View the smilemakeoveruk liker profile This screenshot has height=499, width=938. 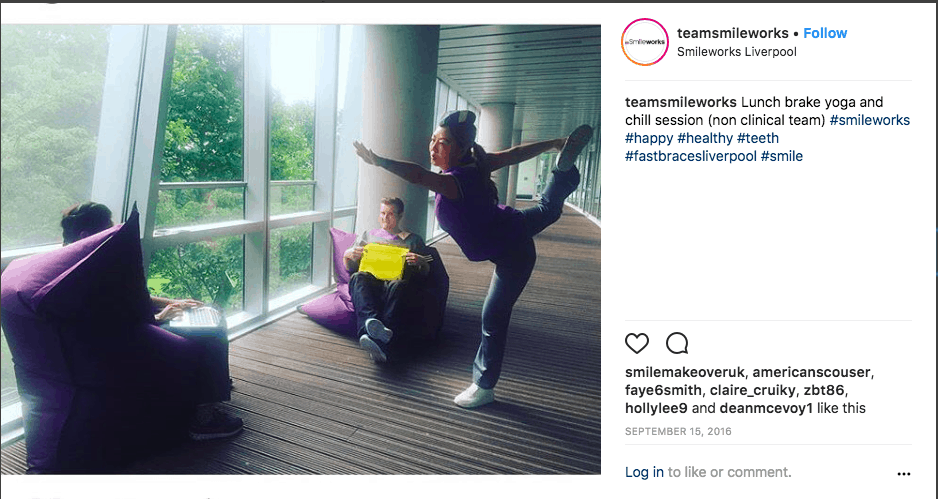[684, 373]
